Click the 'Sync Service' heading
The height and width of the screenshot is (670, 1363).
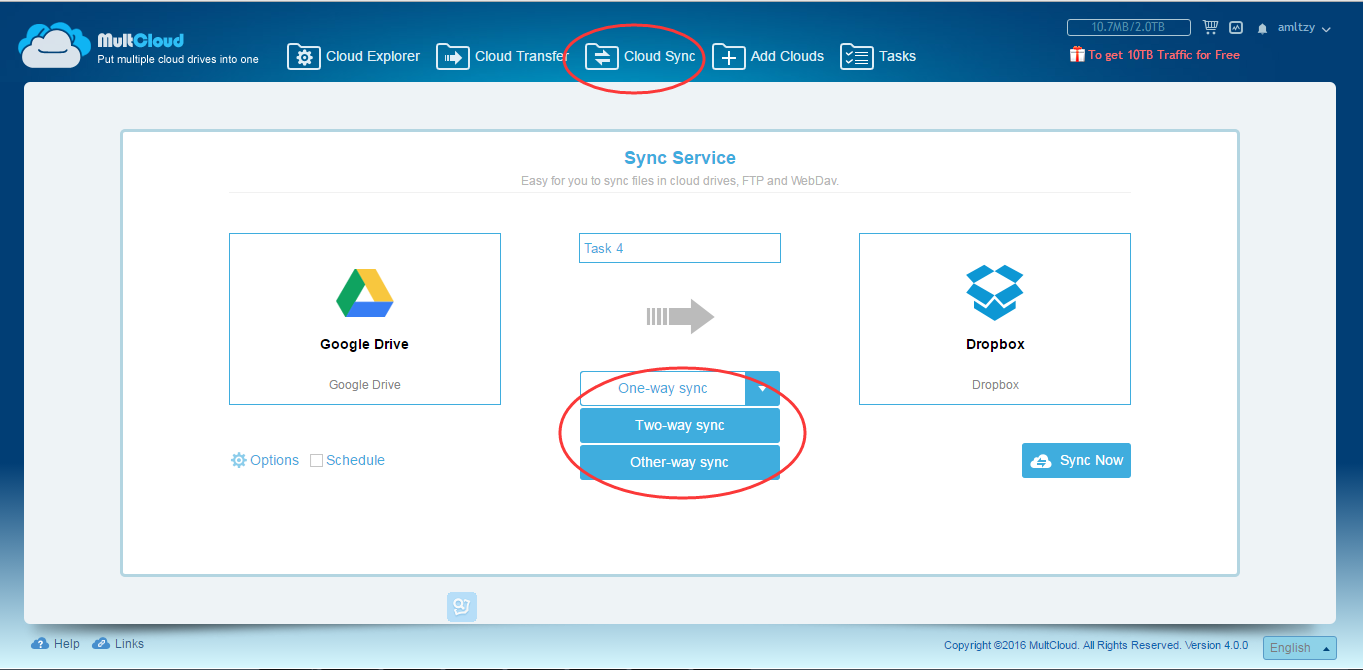pos(680,158)
